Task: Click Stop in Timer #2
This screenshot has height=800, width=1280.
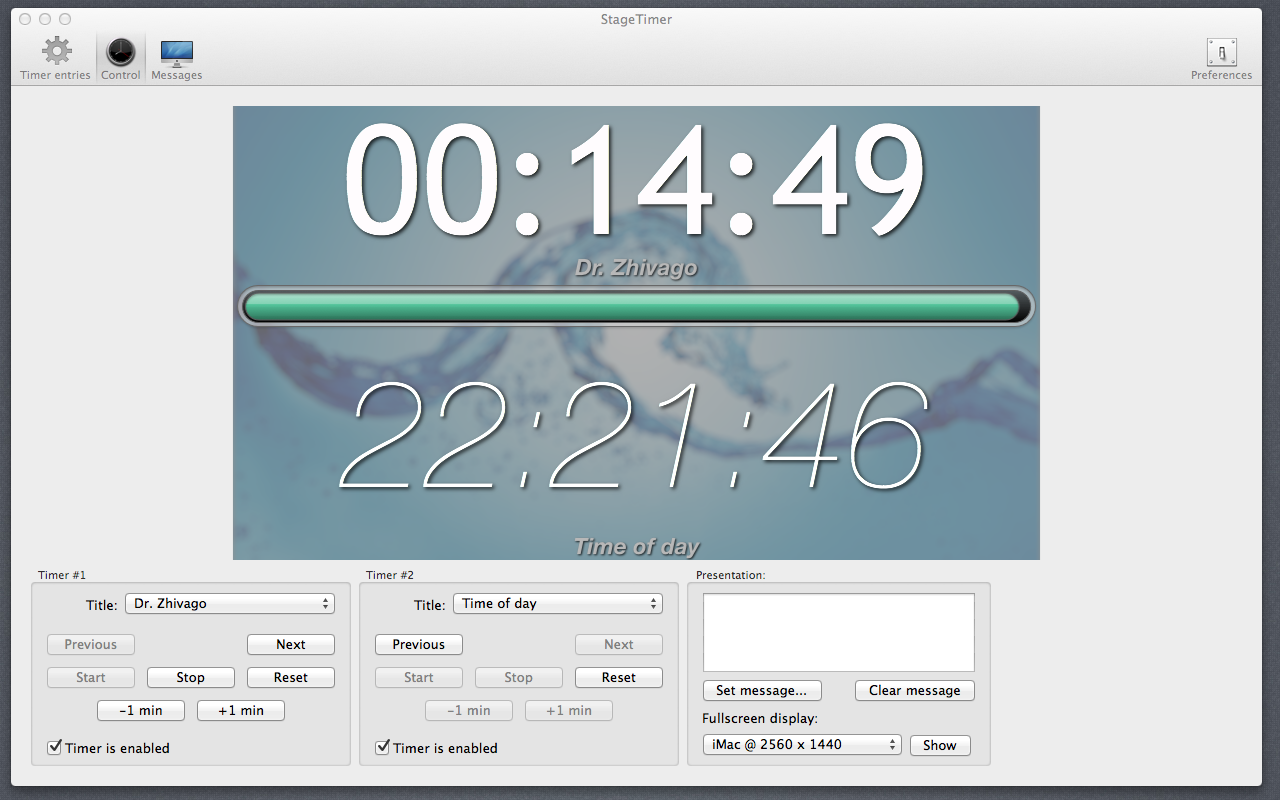Action: pyautogui.click(x=519, y=678)
